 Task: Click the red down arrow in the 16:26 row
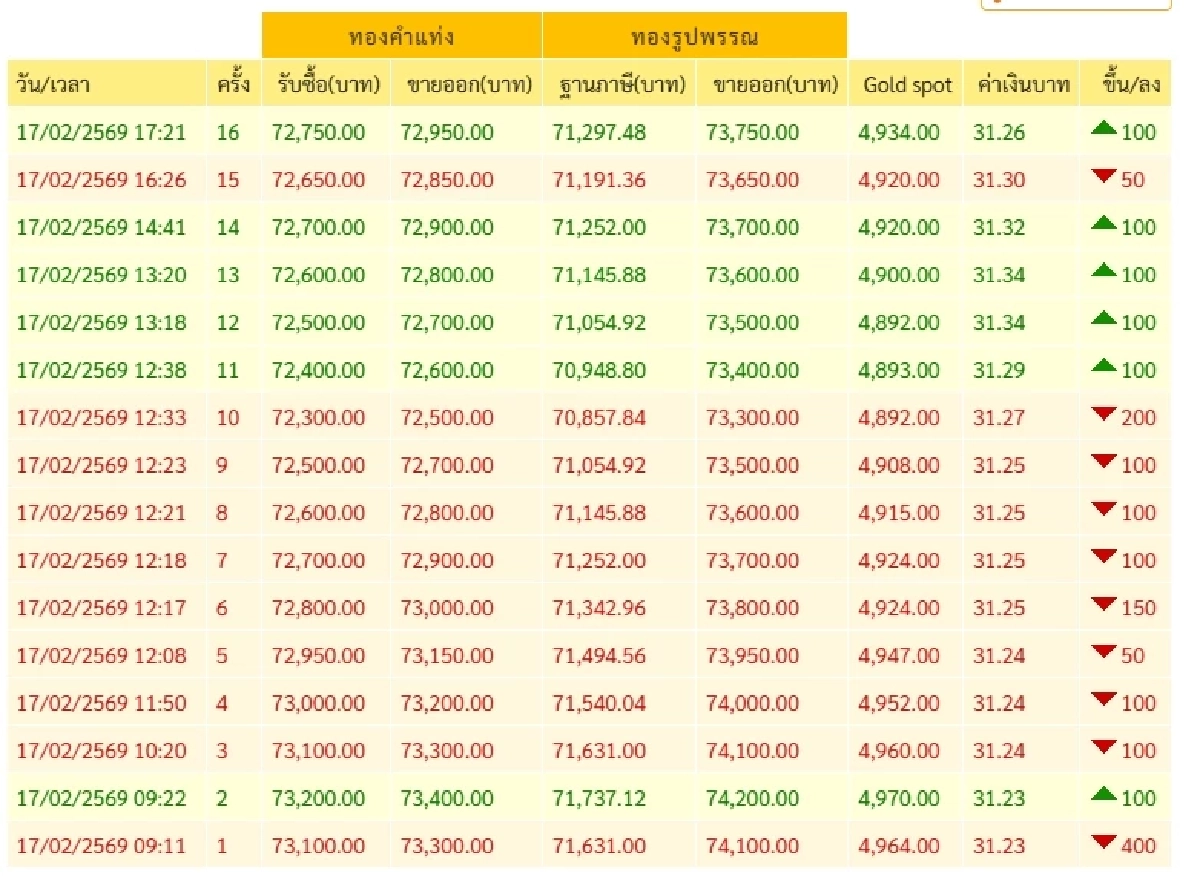coord(1104,177)
